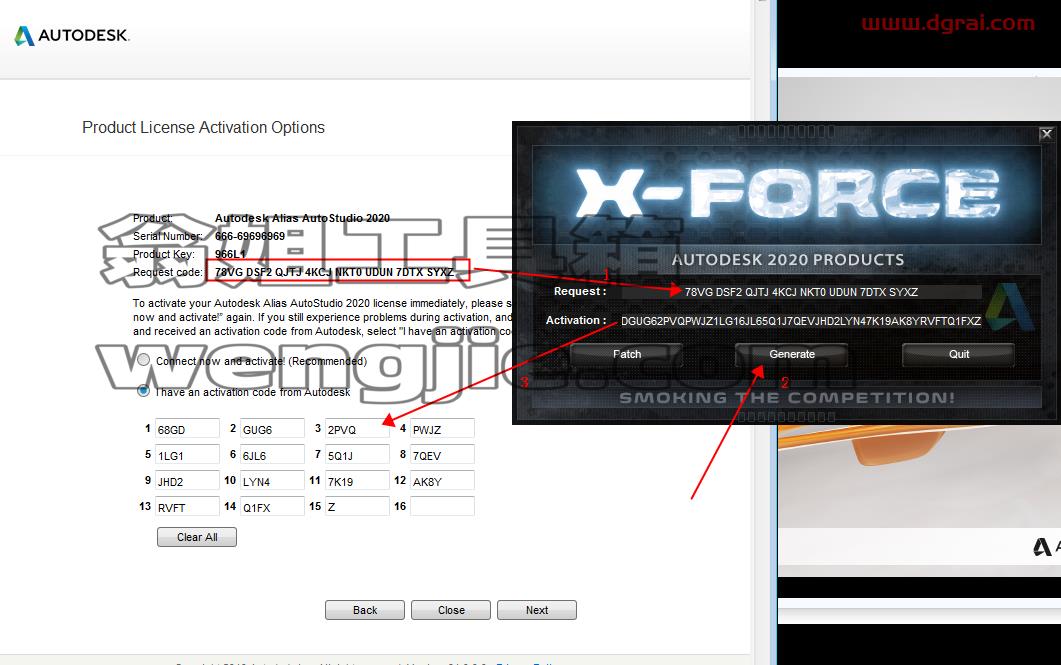Close the X-Force window with X icon
The image size is (1061, 665).
point(1046,134)
